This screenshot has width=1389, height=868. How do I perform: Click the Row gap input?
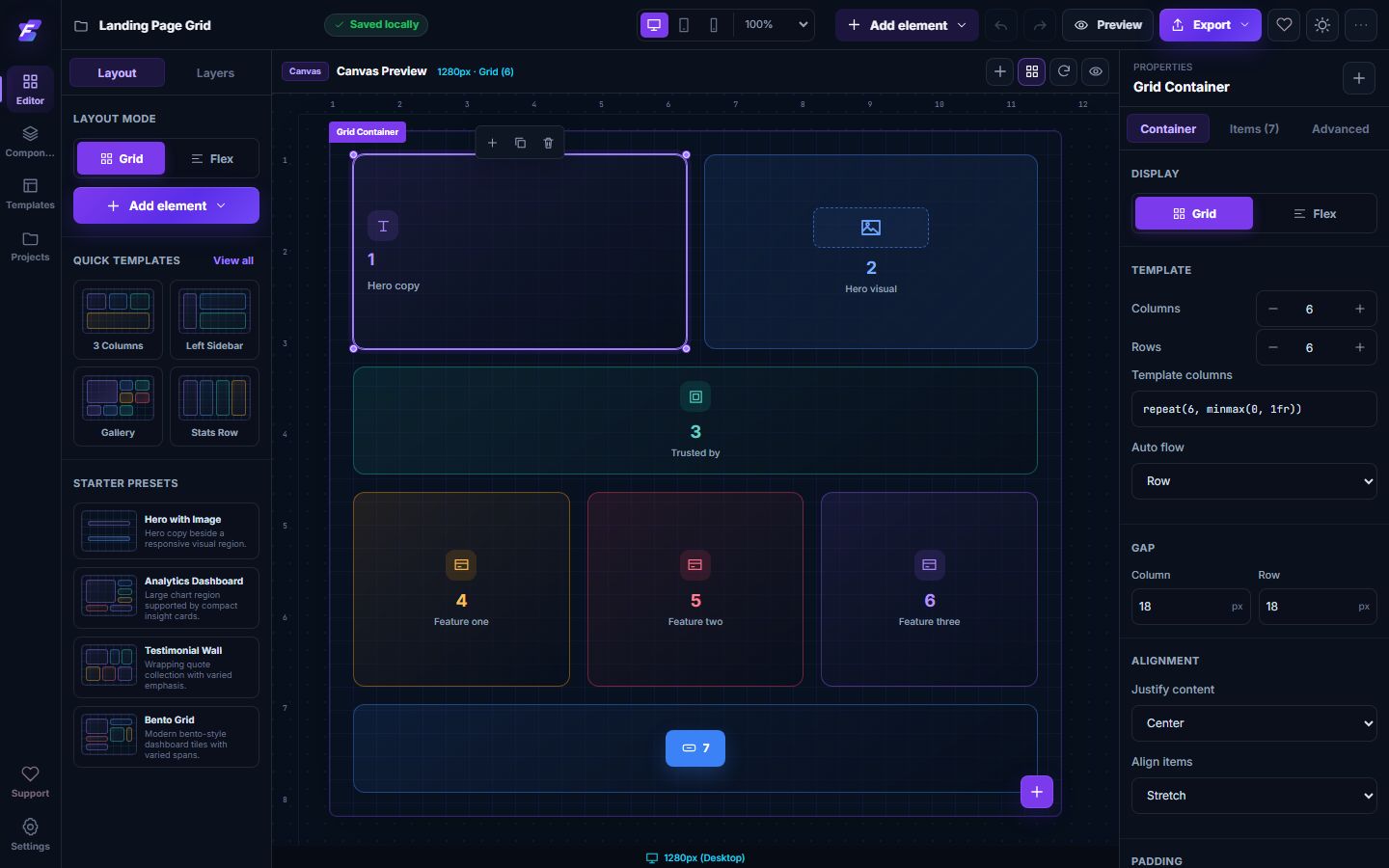[1318, 607]
